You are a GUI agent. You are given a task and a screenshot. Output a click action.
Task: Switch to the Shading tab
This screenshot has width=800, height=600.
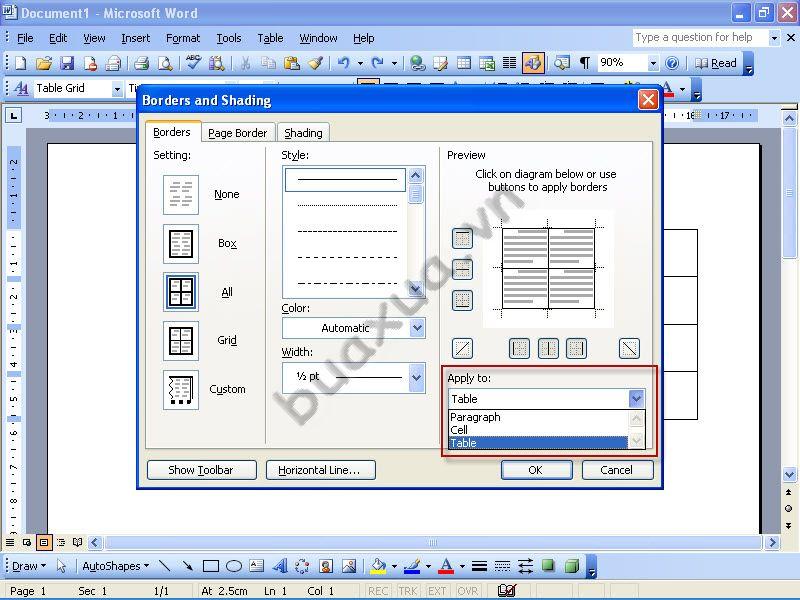303,133
